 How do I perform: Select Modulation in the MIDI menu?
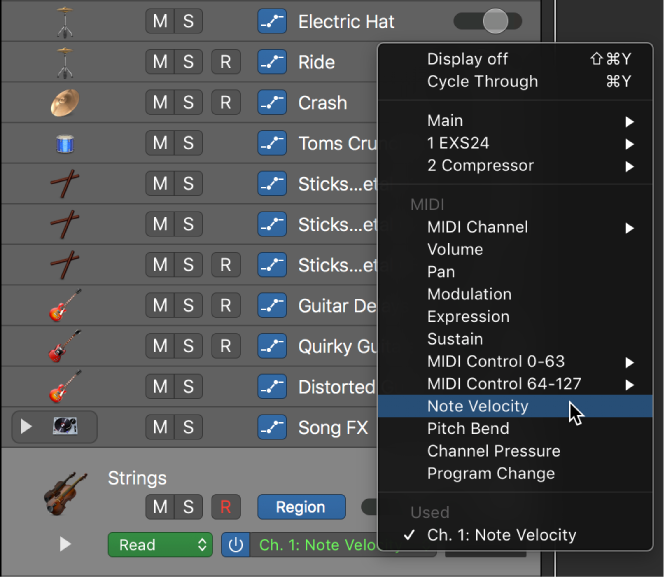[x=515, y=295]
